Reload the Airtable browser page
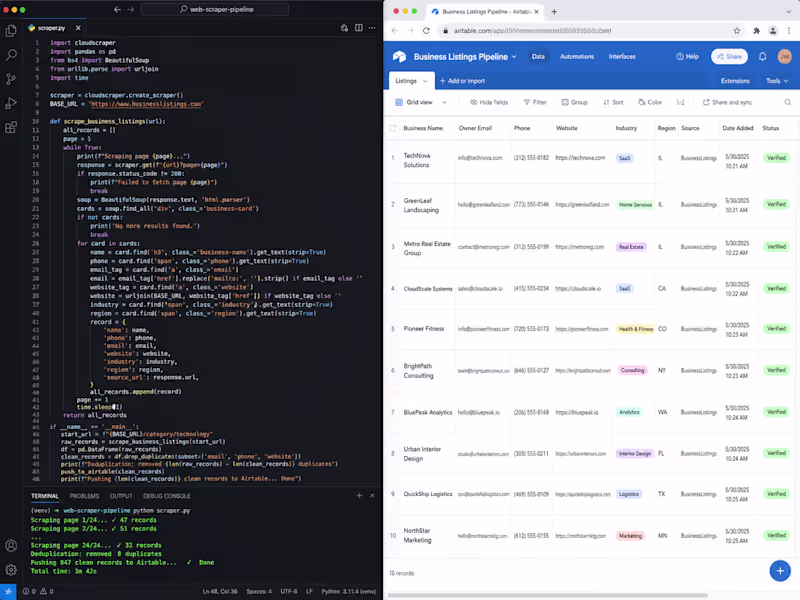 (427, 31)
